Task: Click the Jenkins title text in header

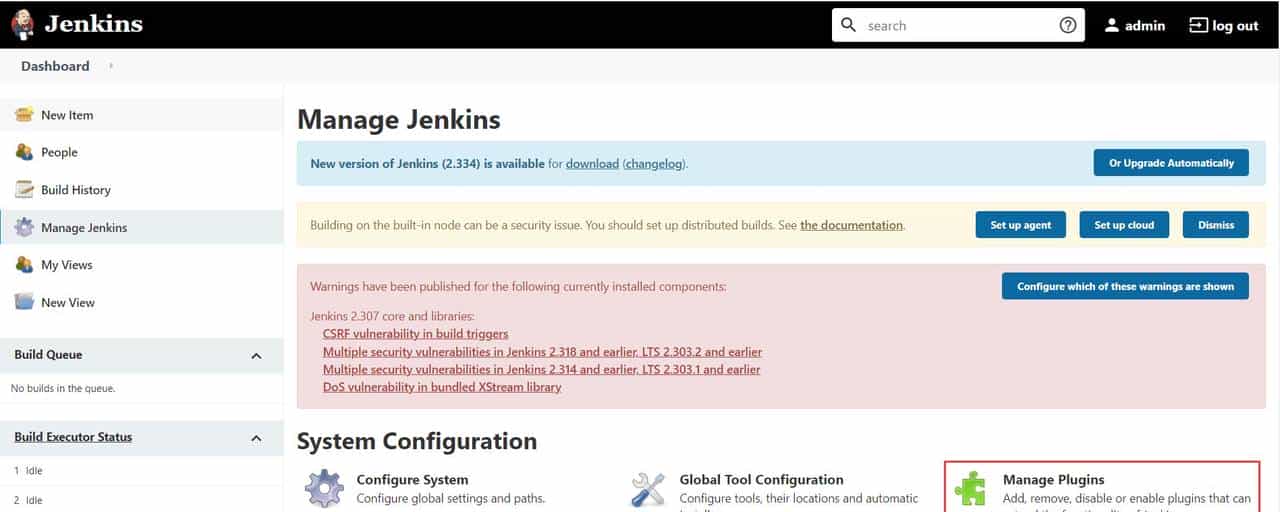Action: tap(94, 23)
